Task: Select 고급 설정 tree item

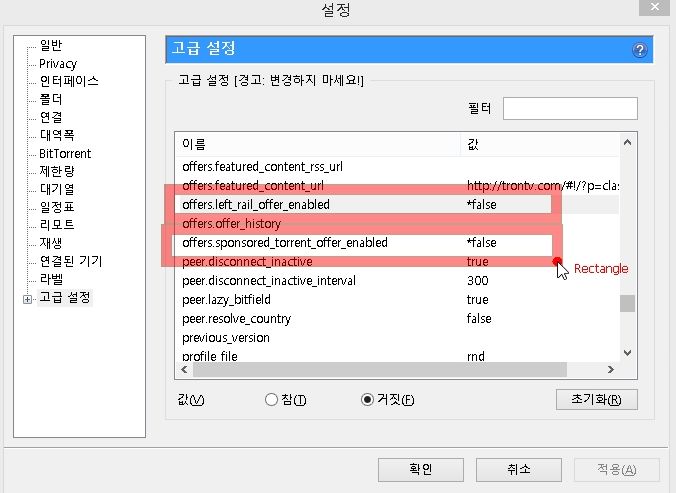Action: [65, 297]
